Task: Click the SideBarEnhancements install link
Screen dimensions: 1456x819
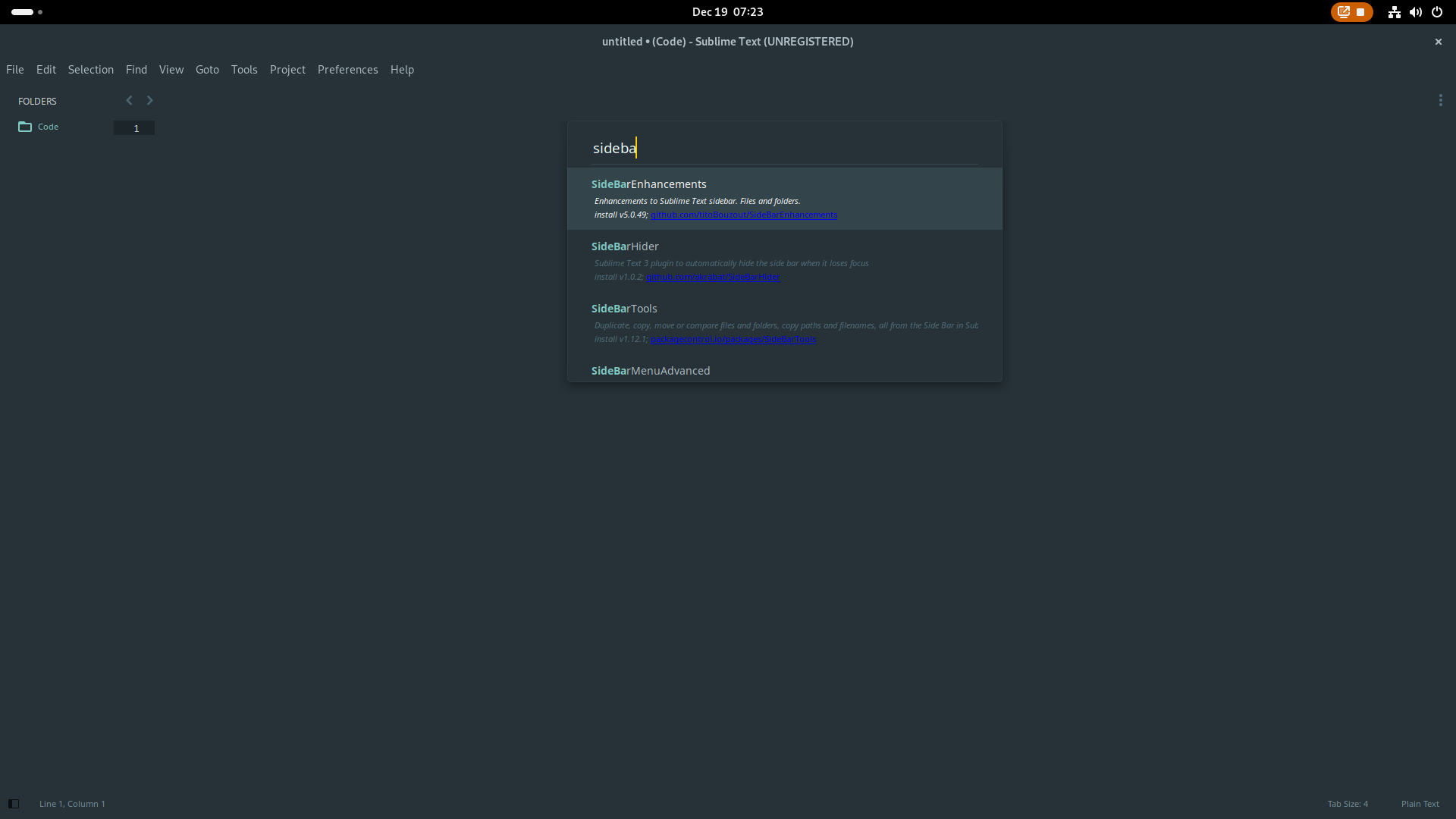Action: point(744,214)
